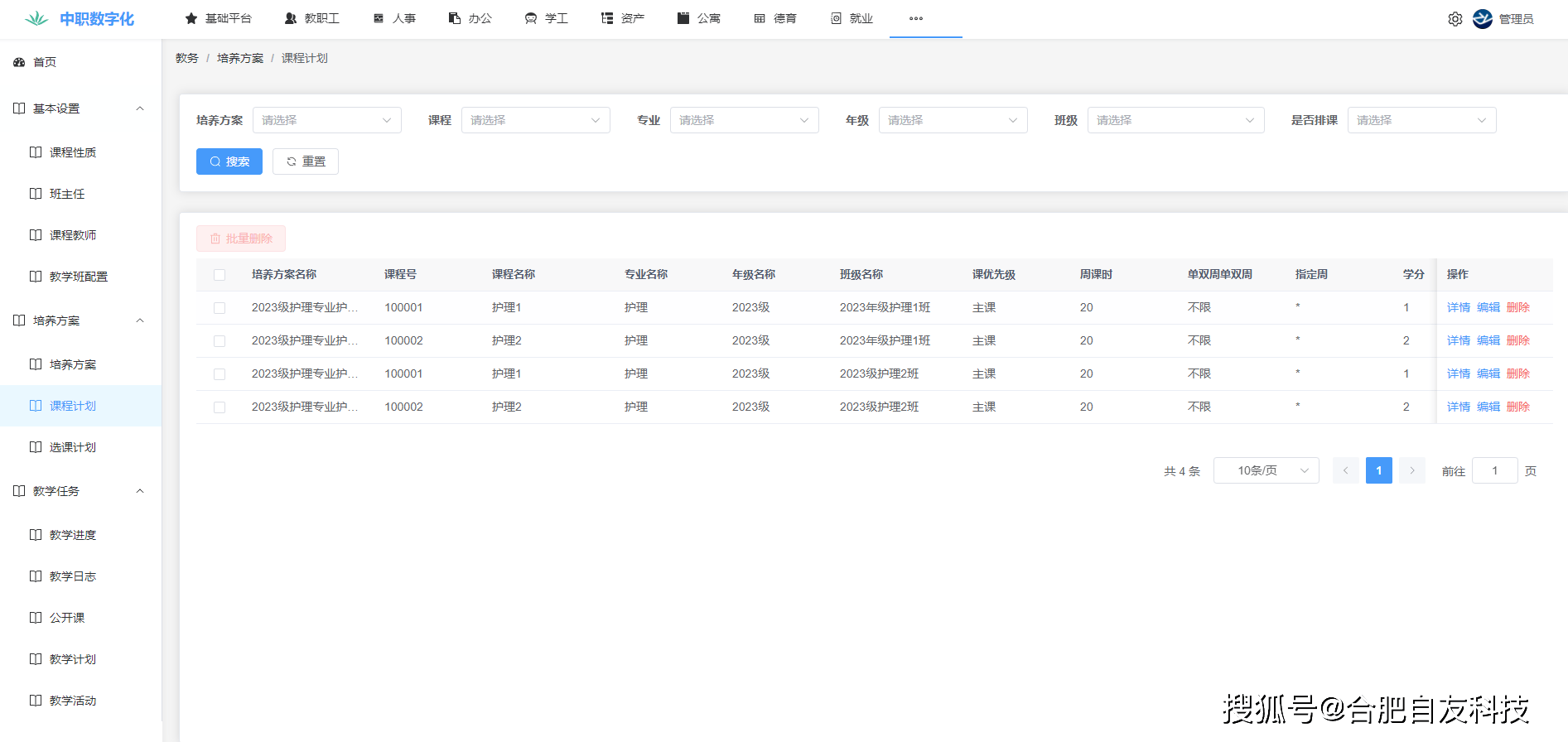Click the 重置 reset button

(x=306, y=161)
